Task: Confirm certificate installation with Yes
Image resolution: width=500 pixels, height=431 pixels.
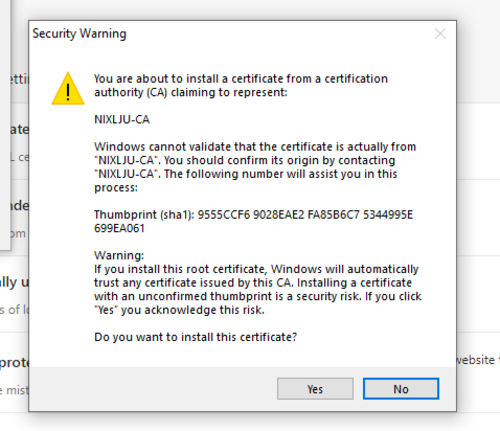Action: tap(315, 389)
